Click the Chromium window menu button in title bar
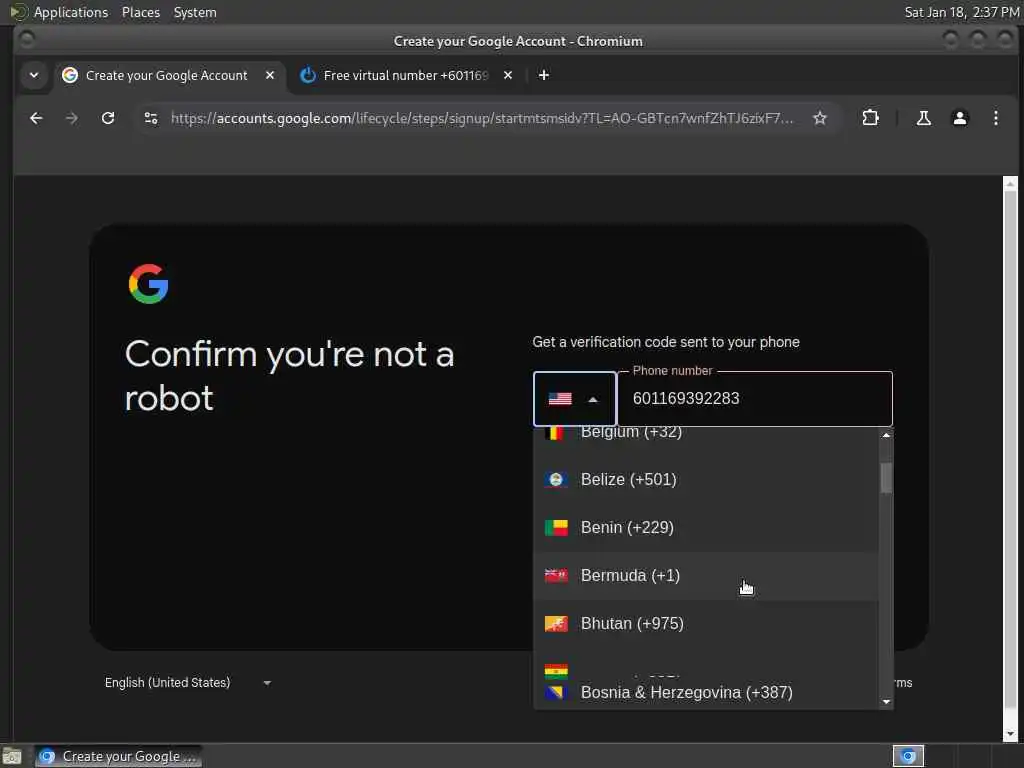Viewport: 1024px width, 768px height. pyautogui.click(x=27, y=40)
